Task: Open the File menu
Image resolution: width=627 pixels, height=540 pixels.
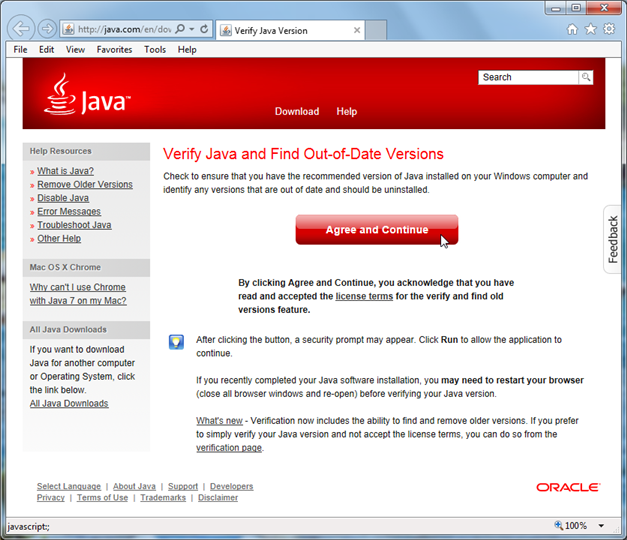Action: click(20, 50)
